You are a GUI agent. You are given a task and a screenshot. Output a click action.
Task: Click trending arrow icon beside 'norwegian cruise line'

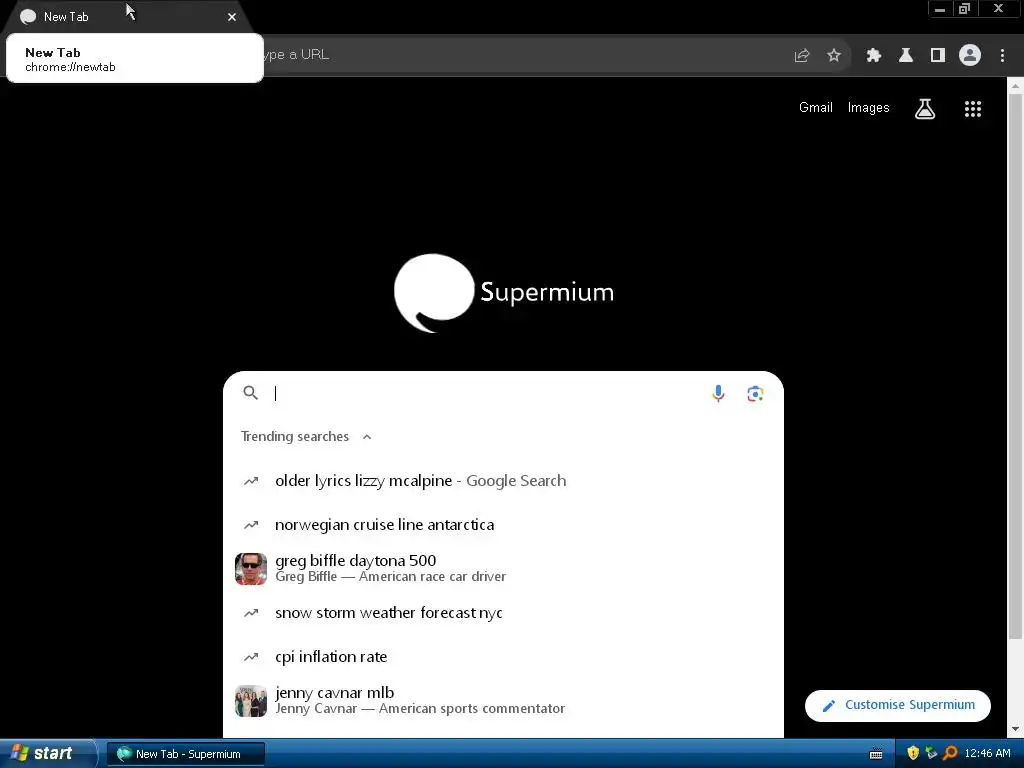251,525
